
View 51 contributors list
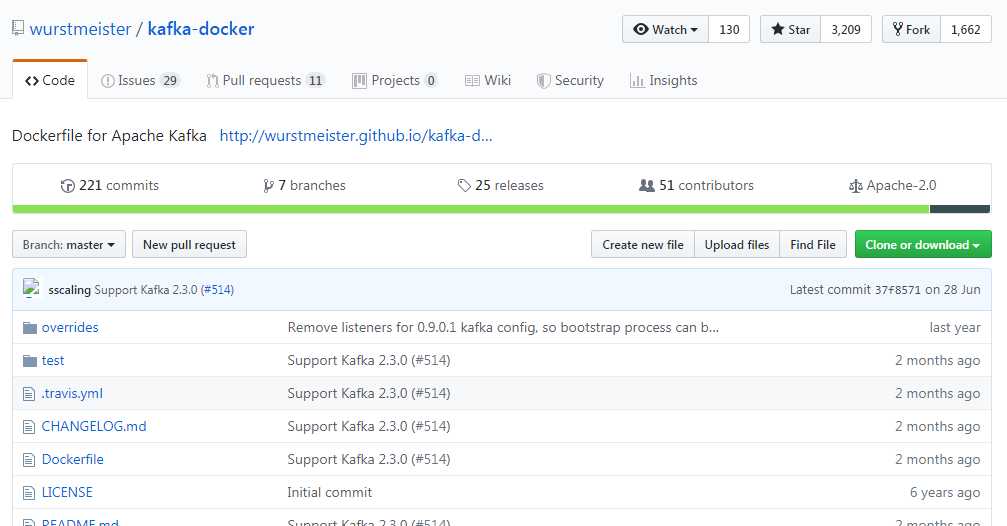coord(696,186)
